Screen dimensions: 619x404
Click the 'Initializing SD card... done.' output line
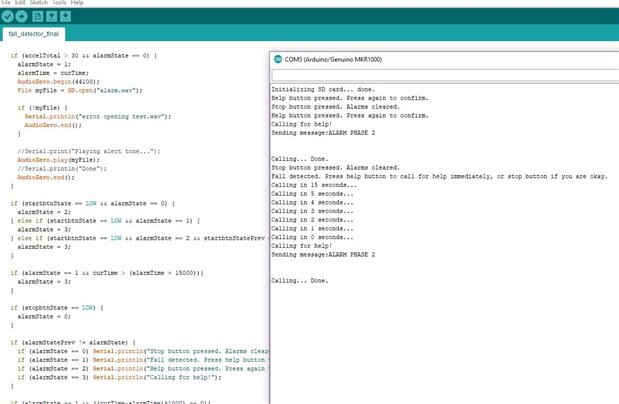point(323,89)
